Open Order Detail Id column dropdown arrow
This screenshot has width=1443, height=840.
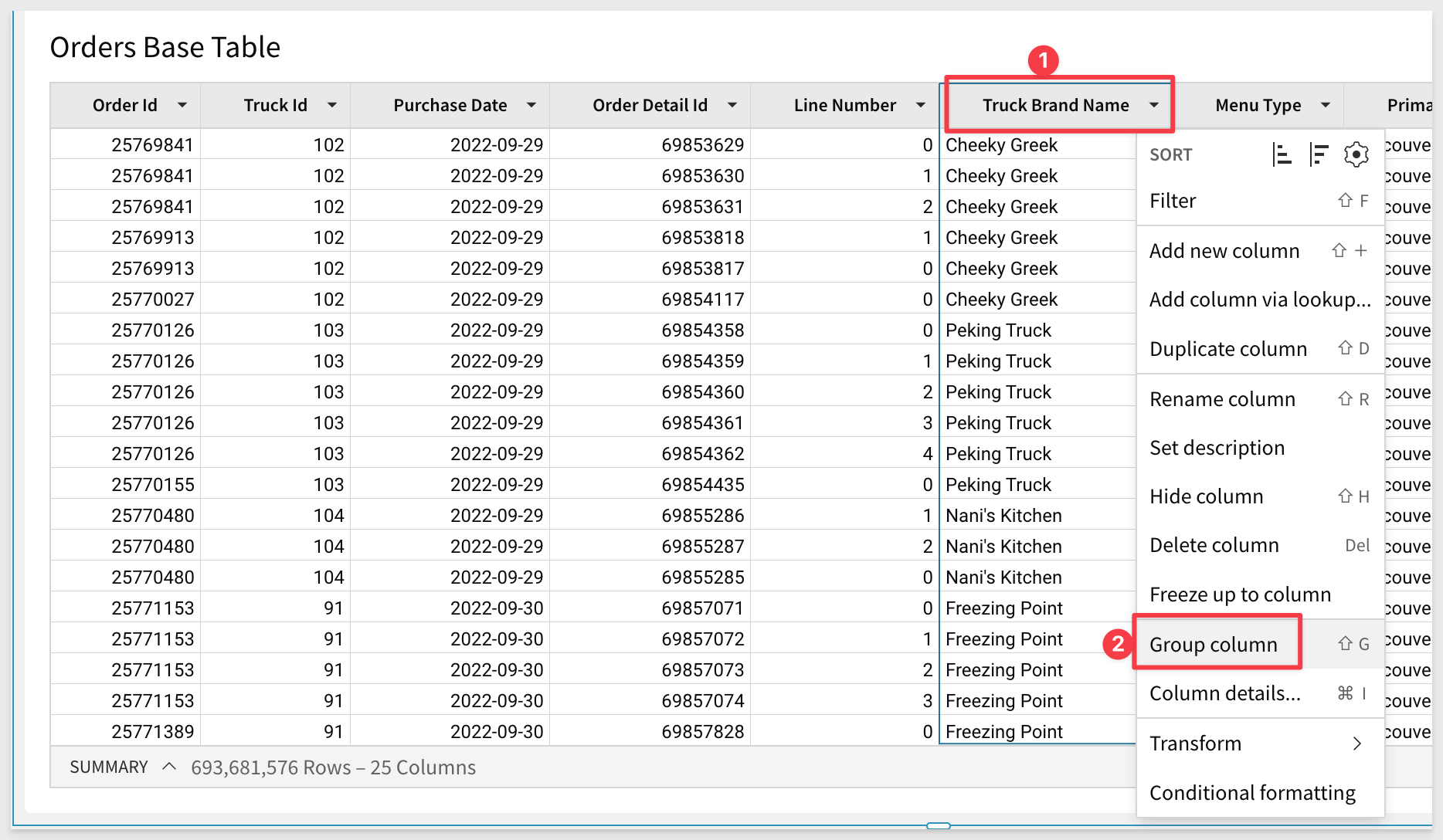click(732, 105)
